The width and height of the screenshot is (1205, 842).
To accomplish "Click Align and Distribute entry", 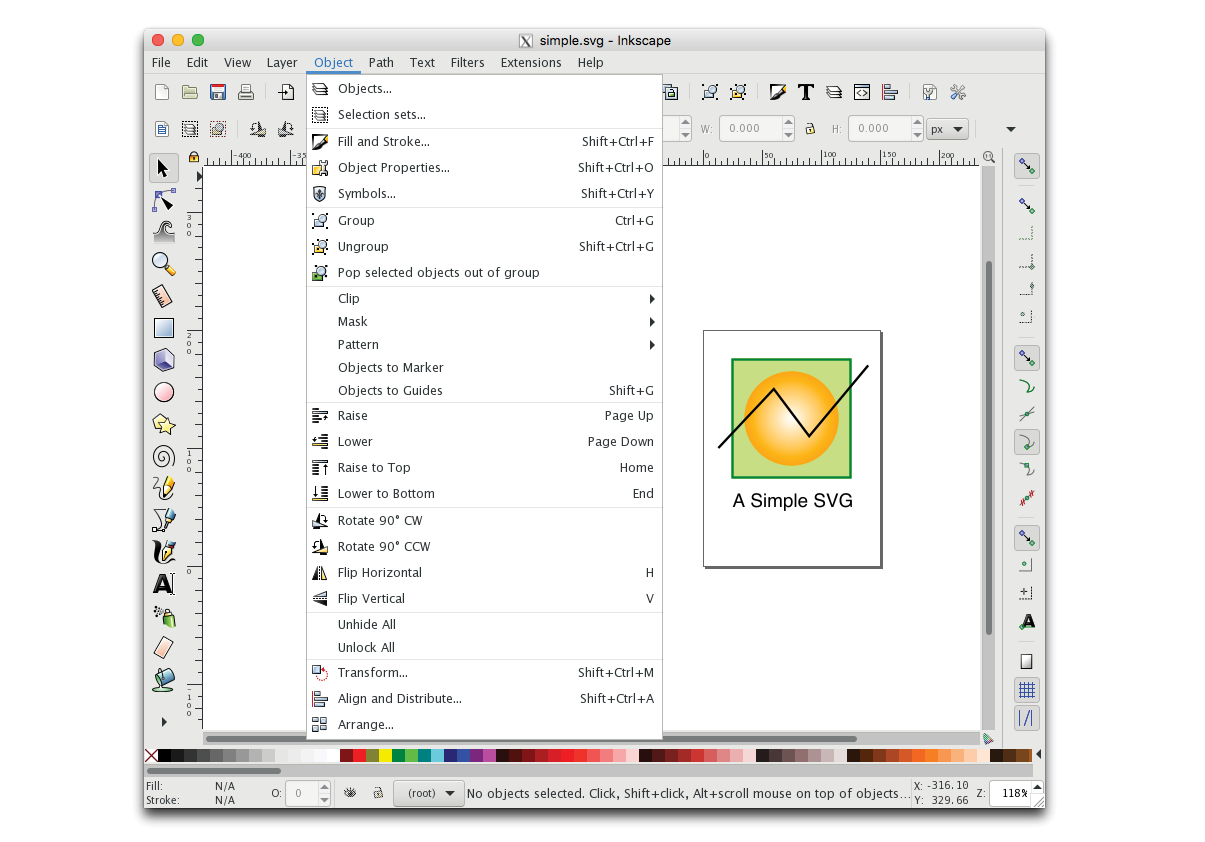I will coord(399,699).
